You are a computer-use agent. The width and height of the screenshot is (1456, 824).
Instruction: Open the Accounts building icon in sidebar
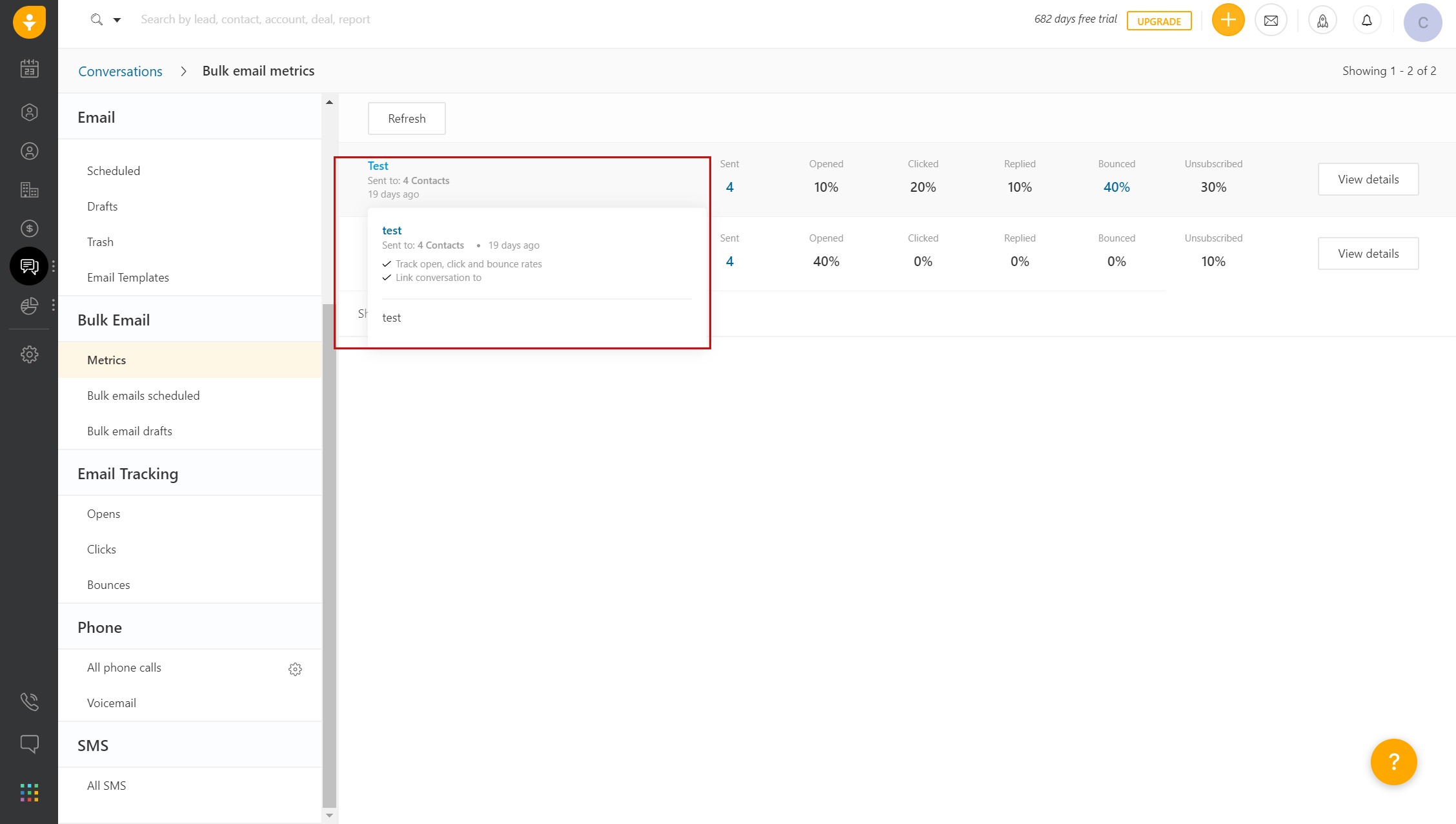click(x=29, y=190)
